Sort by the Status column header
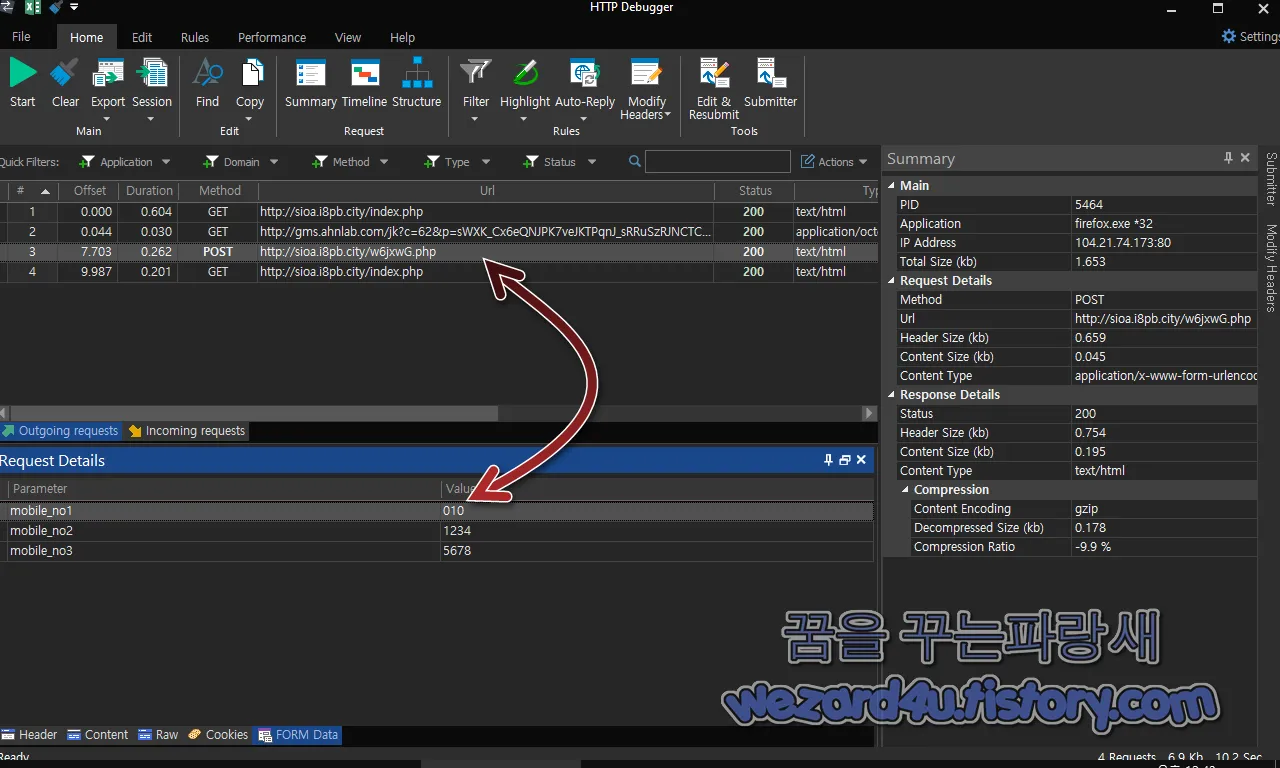This screenshot has height=768, width=1280. (755, 191)
